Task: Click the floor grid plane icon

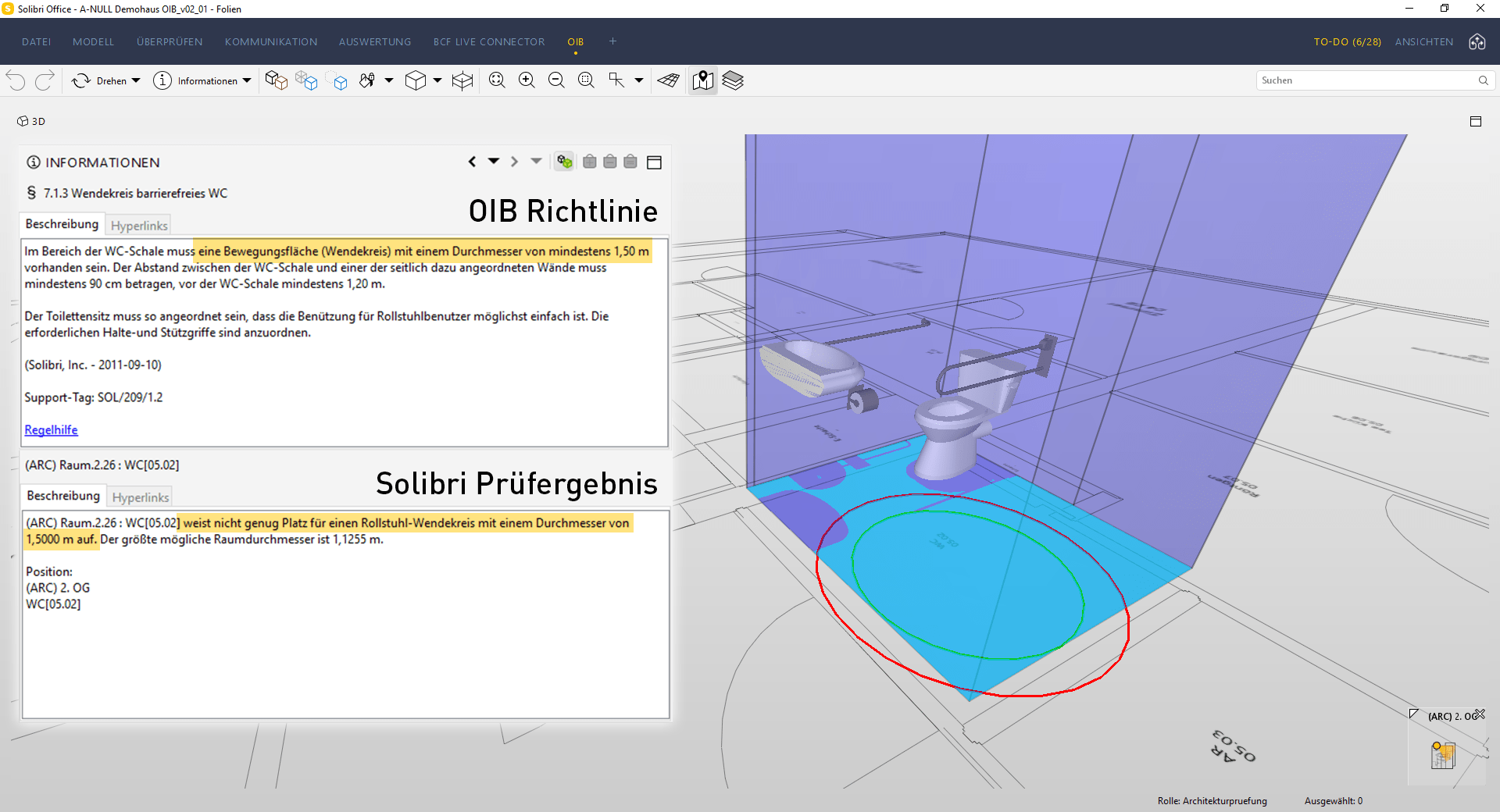Action: tap(668, 80)
